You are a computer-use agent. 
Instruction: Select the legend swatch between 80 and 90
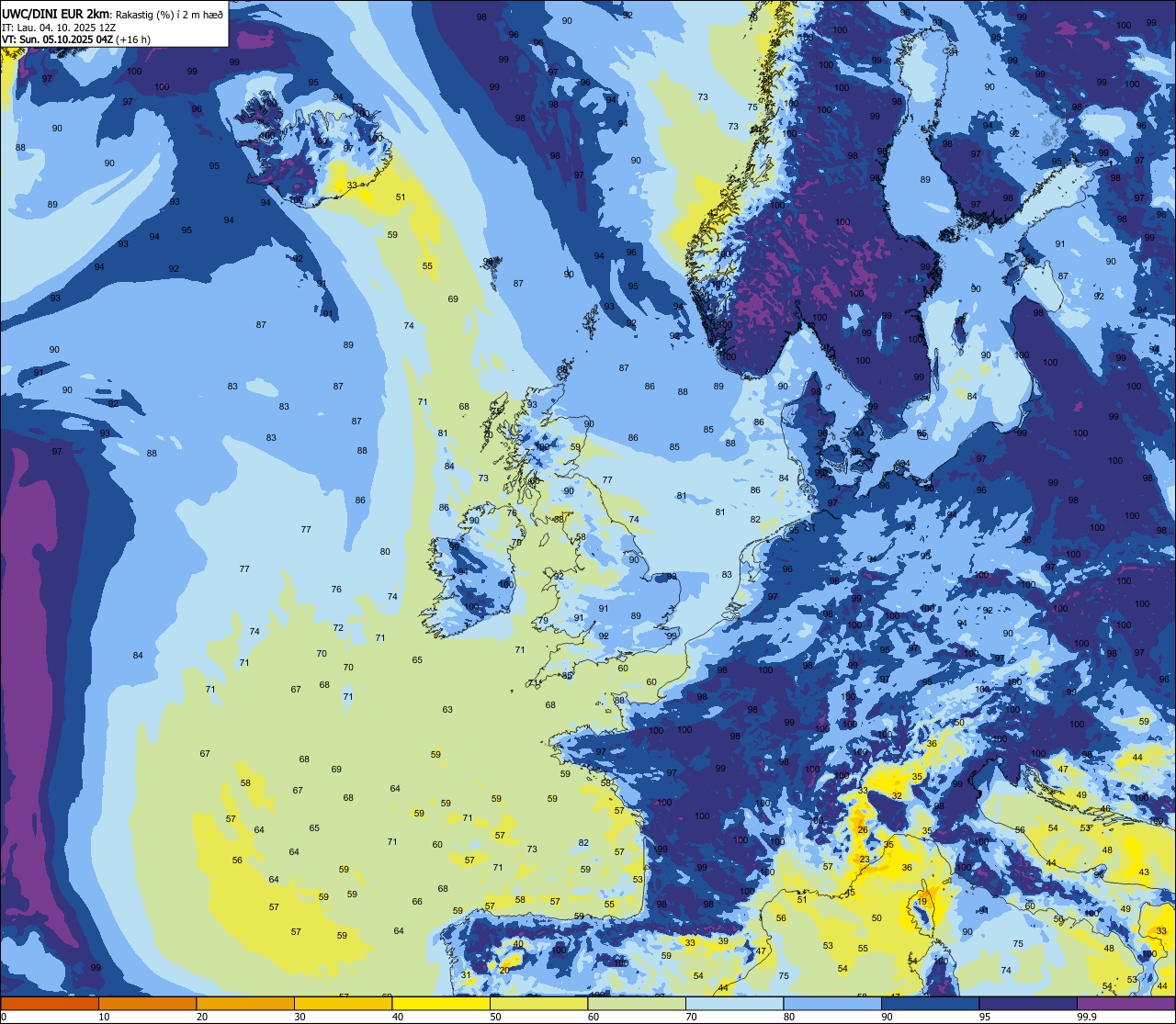832,1003
